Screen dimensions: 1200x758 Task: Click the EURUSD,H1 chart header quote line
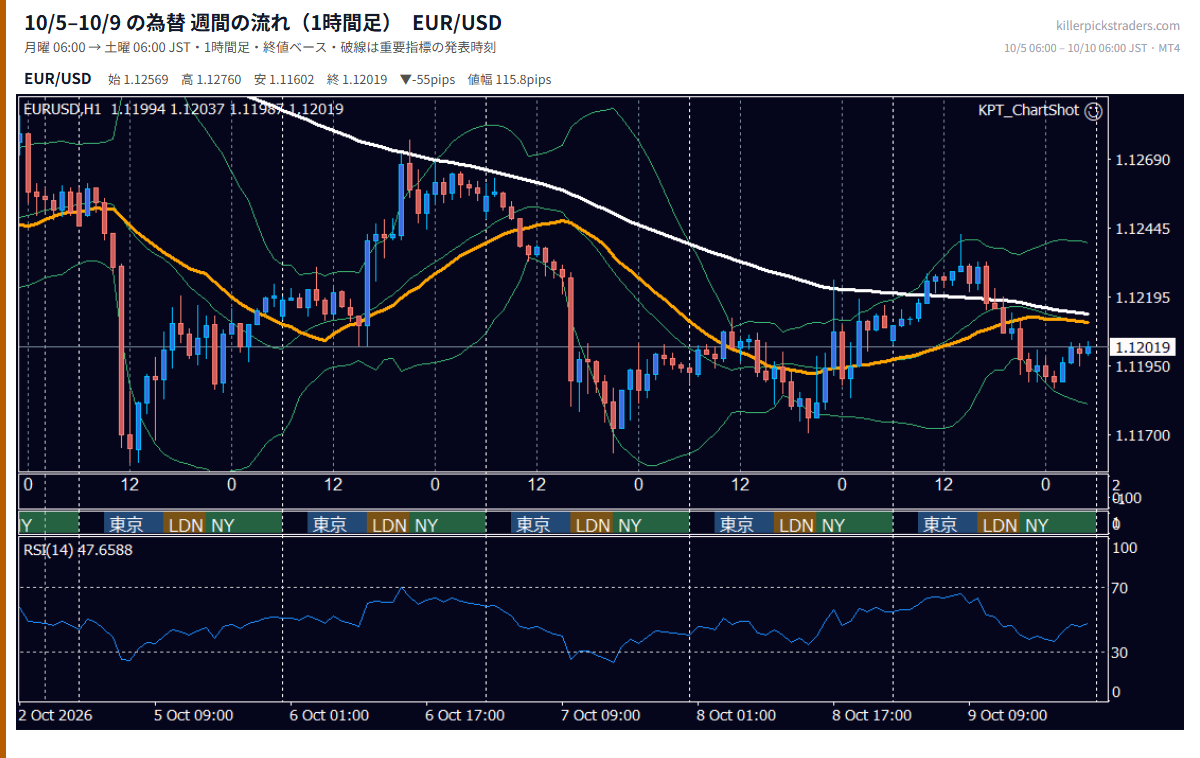pyautogui.click(x=183, y=109)
